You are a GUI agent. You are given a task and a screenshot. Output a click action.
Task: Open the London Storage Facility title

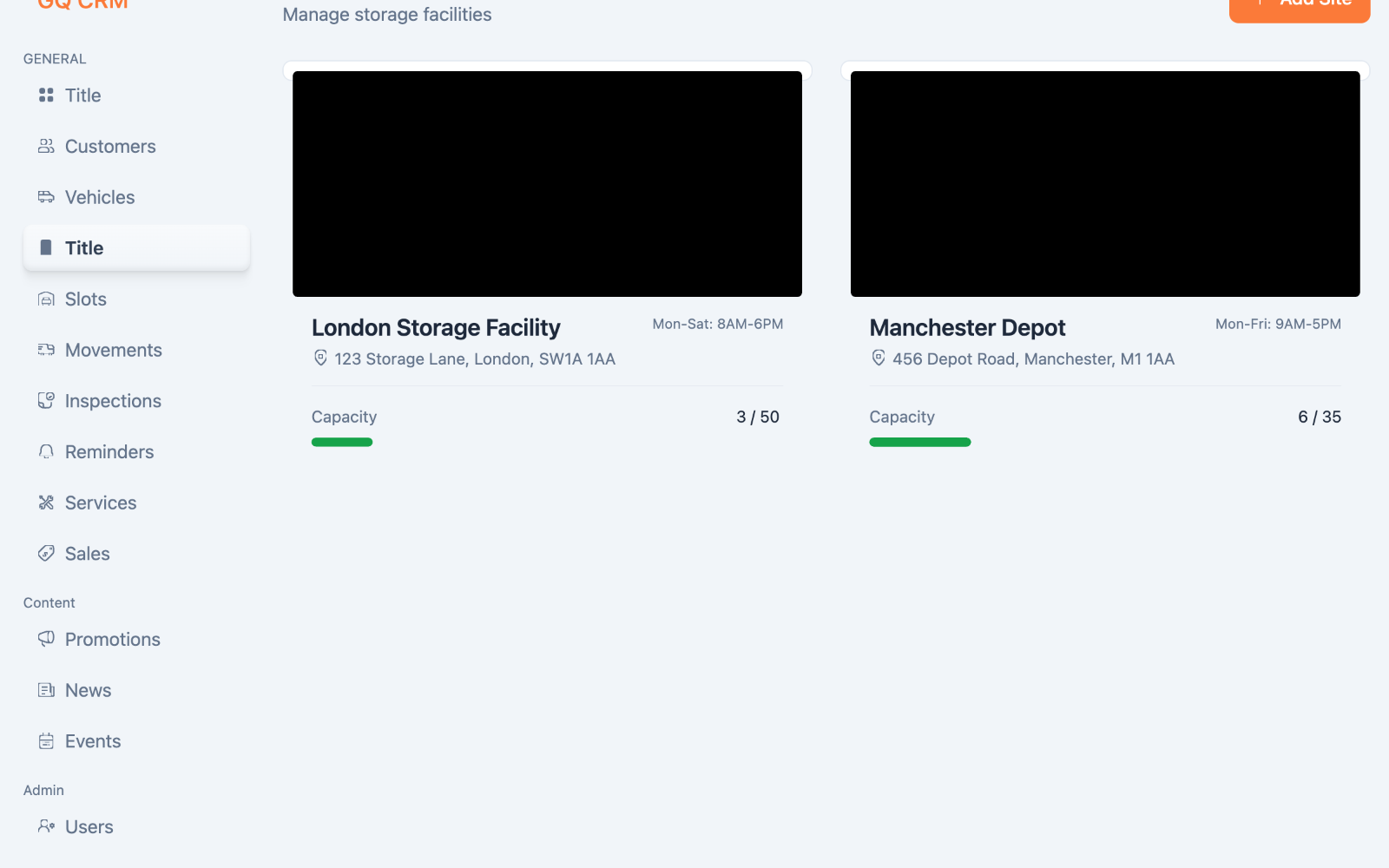click(436, 327)
